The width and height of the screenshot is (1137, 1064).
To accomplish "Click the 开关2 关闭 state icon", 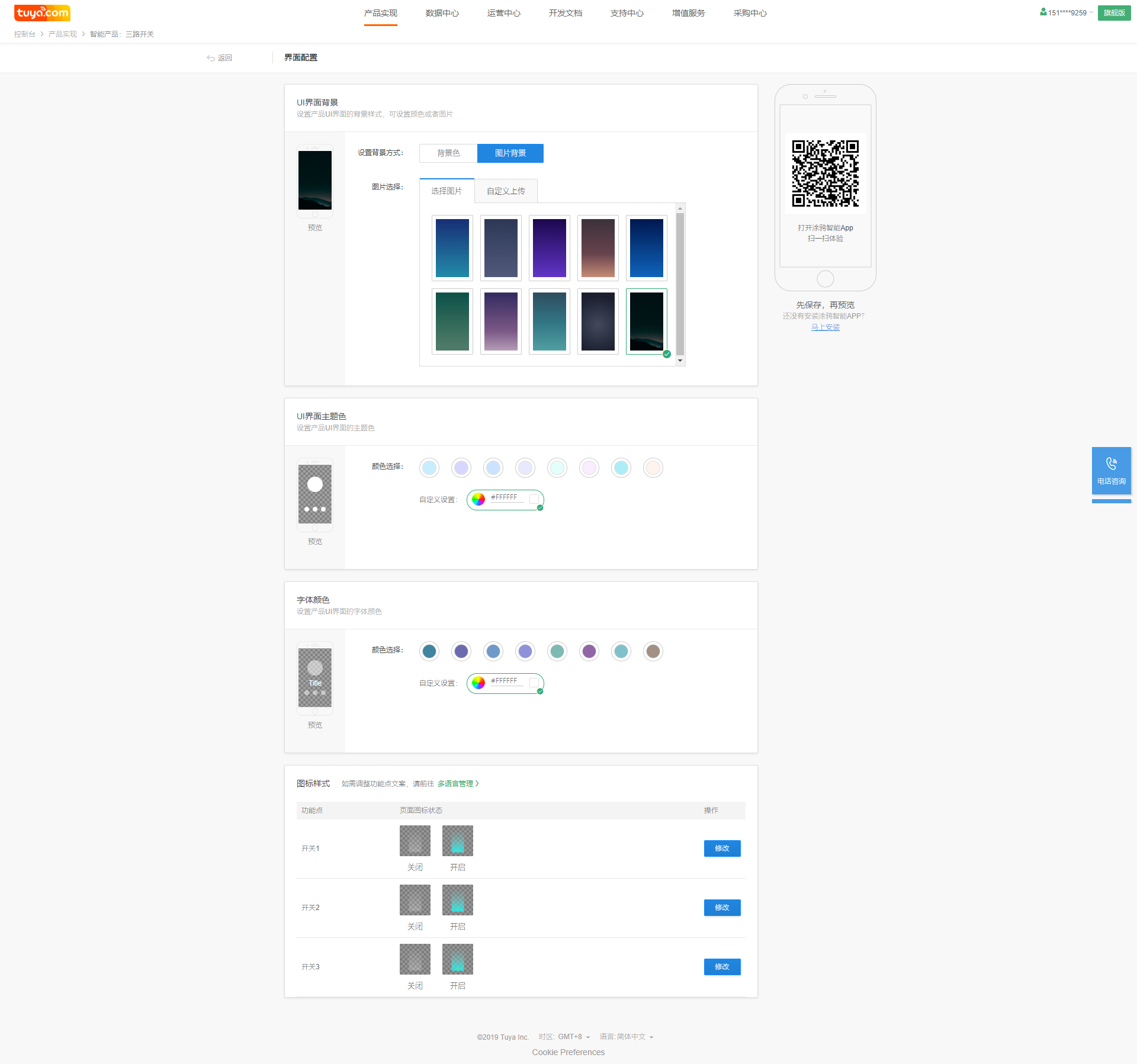I will click(415, 899).
